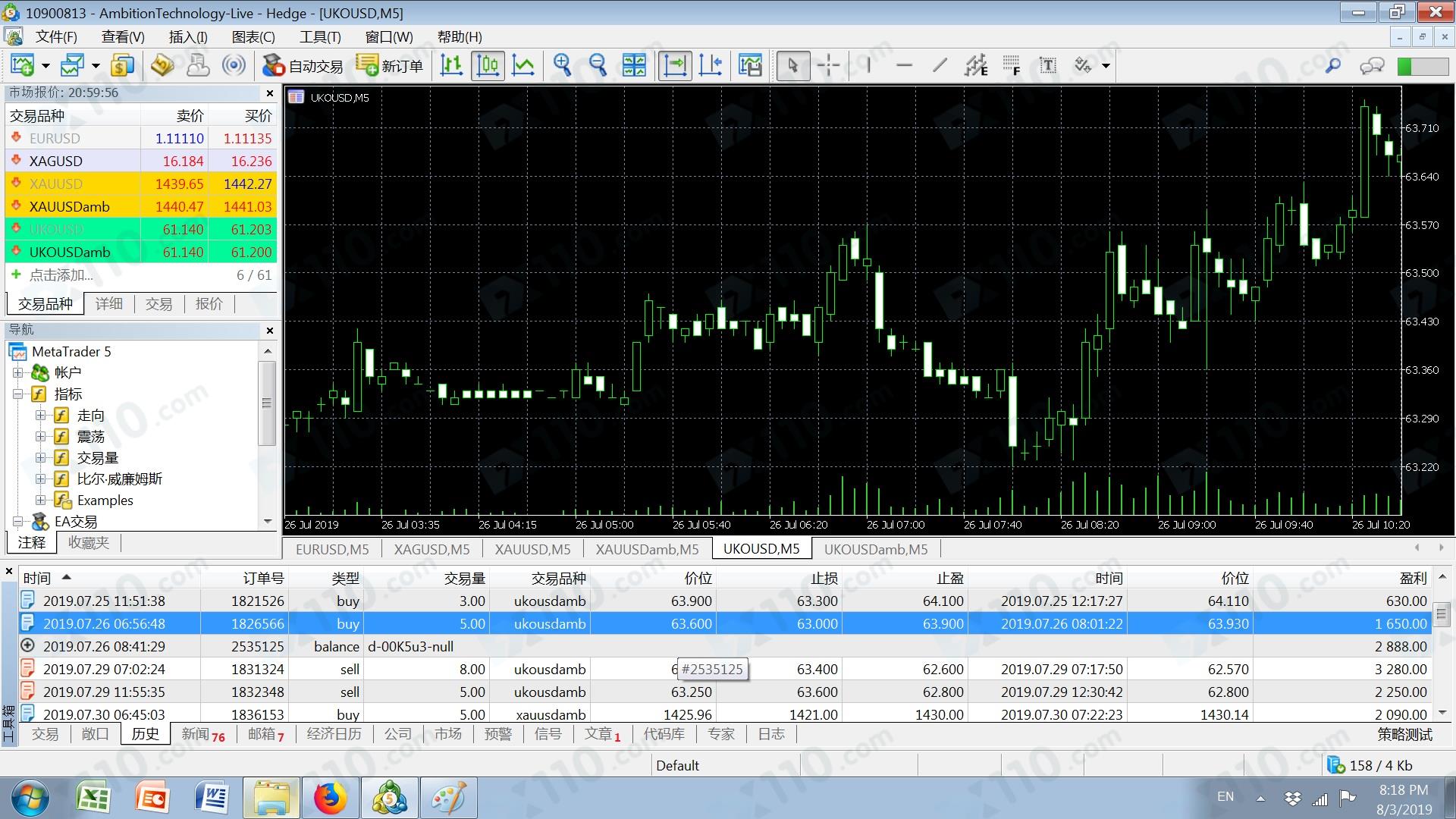Expand the 帐户 accounts tree node
This screenshot has width=1456, height=819.
tap(18, 372)
